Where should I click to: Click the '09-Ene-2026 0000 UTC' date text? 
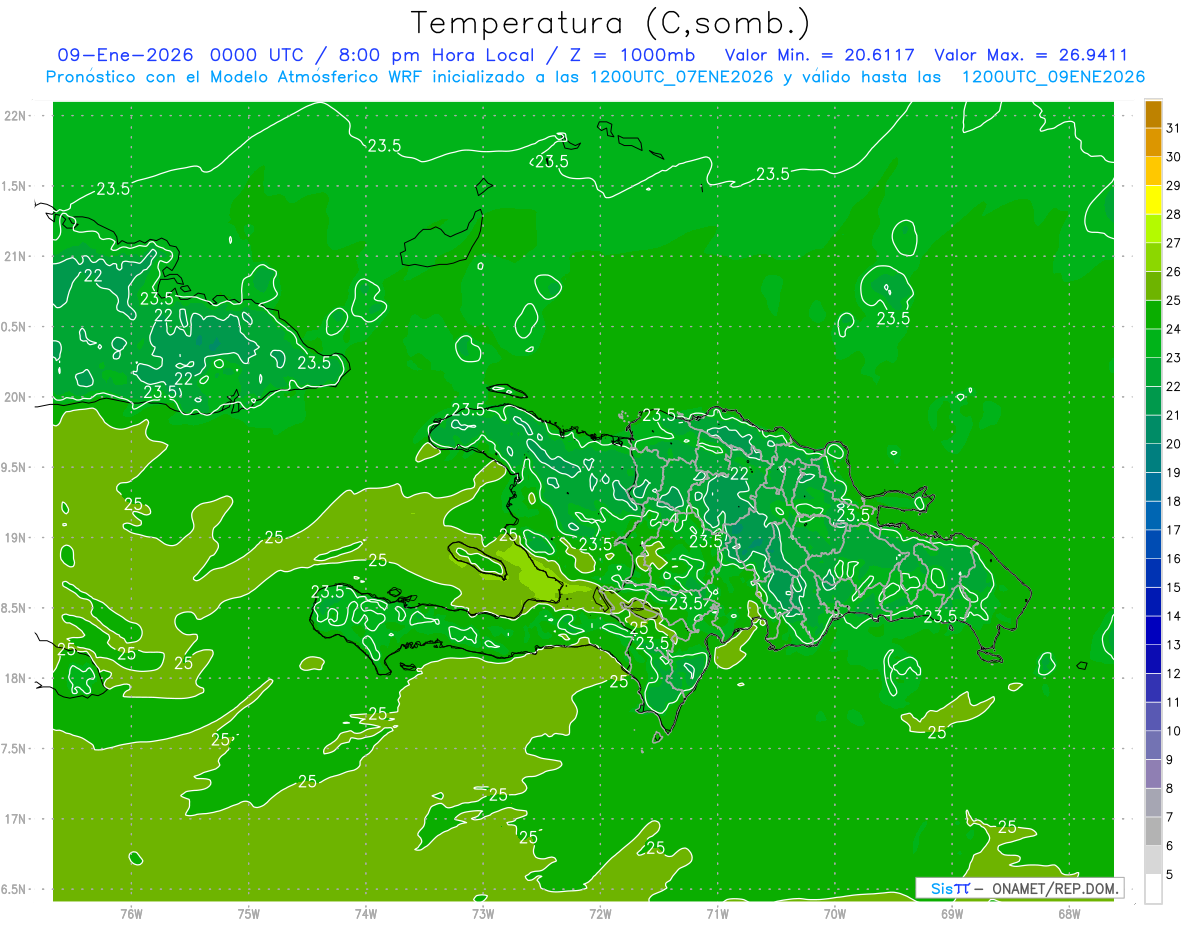[x=184, y=56]
